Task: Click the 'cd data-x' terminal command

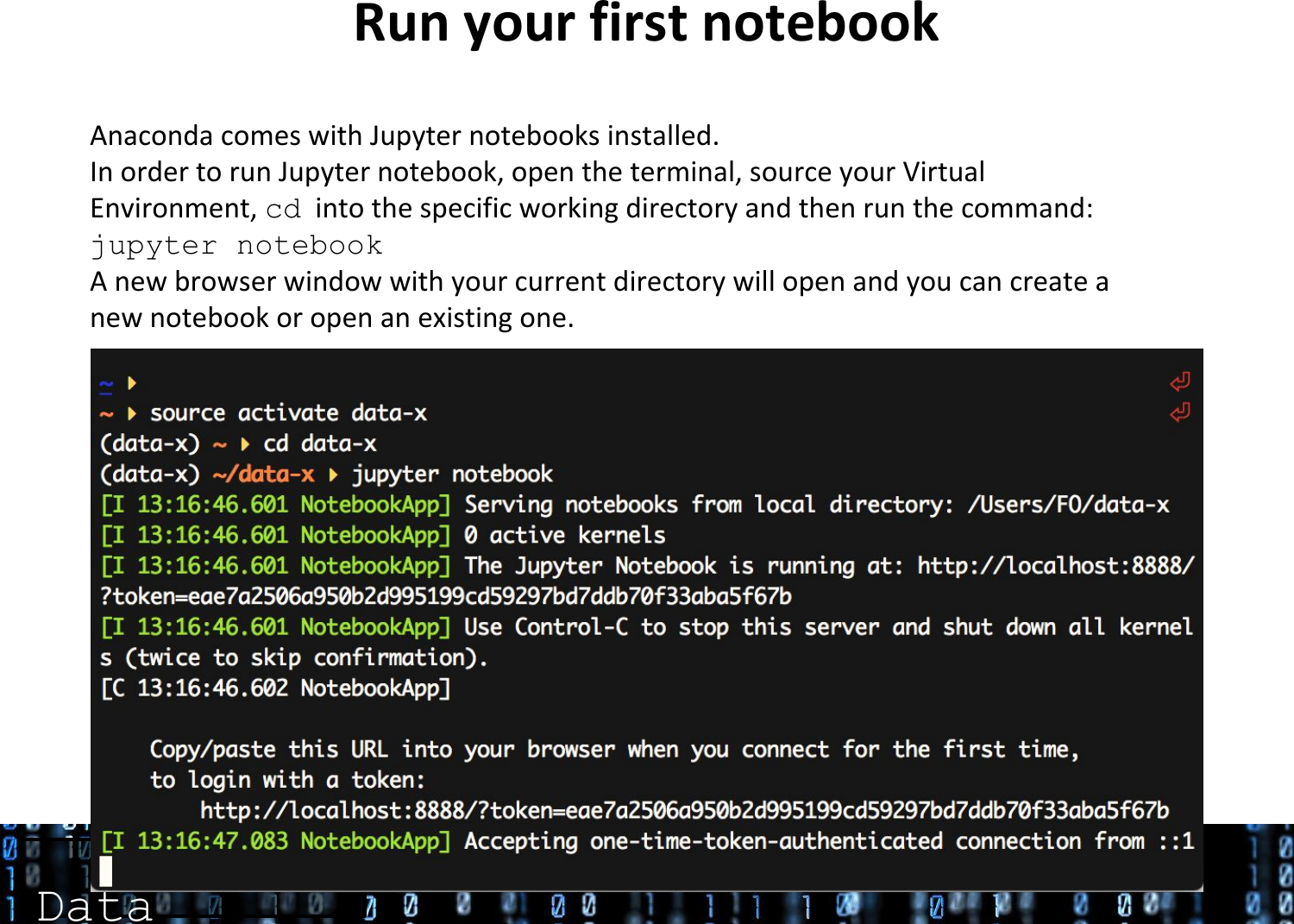Action: point(320,443)
